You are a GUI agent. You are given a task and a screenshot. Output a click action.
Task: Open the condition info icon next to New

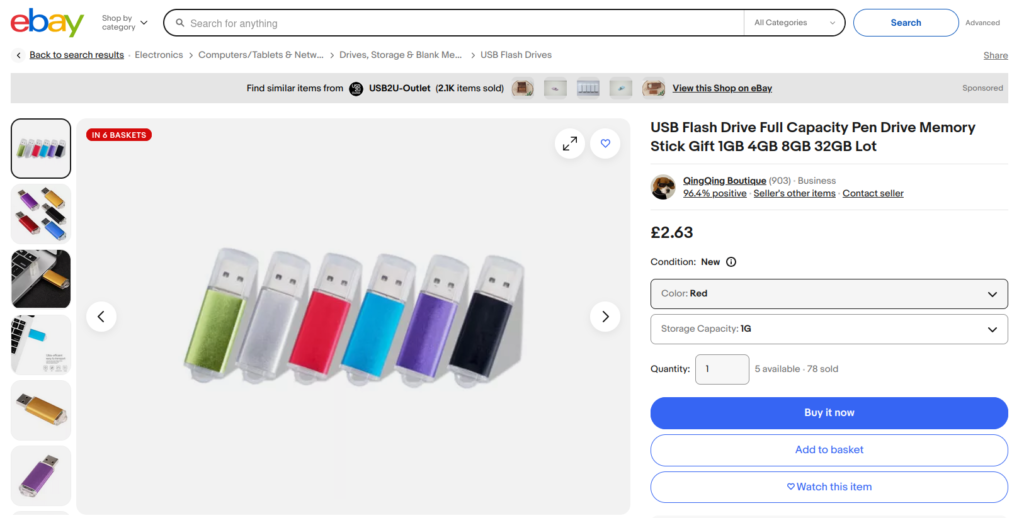[731, 262]
